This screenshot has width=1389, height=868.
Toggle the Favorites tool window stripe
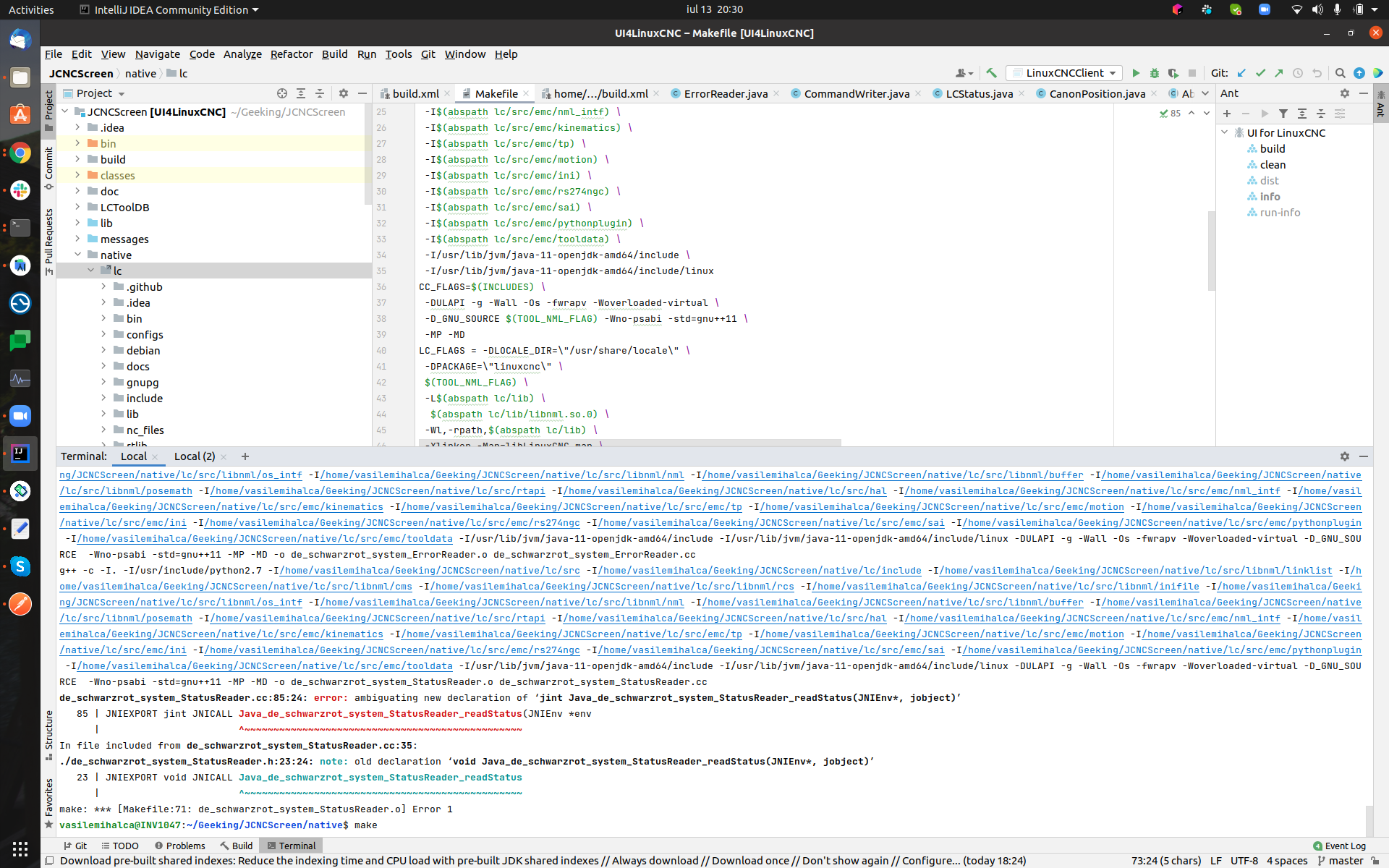[48, 802]
